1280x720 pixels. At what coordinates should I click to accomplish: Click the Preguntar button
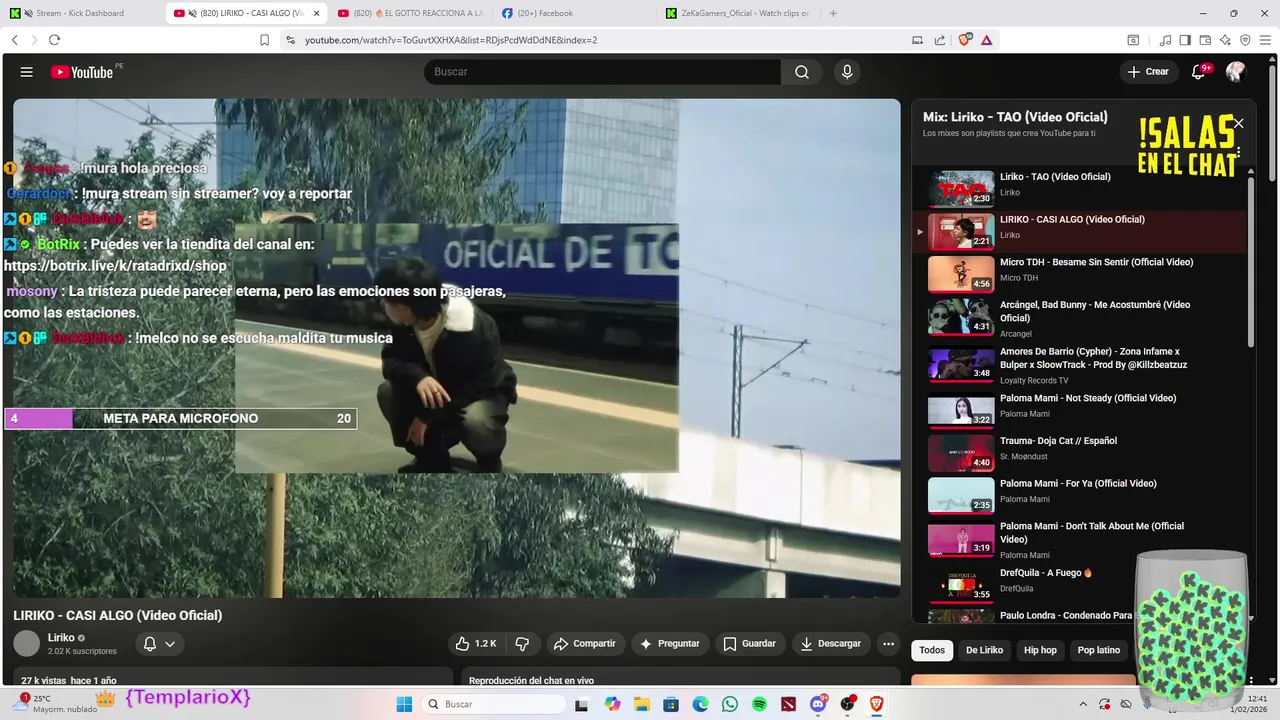click(670, 644)
